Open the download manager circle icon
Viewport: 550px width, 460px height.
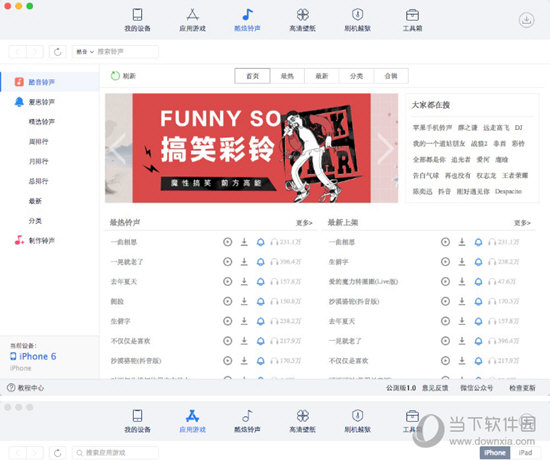coord(526,20)
